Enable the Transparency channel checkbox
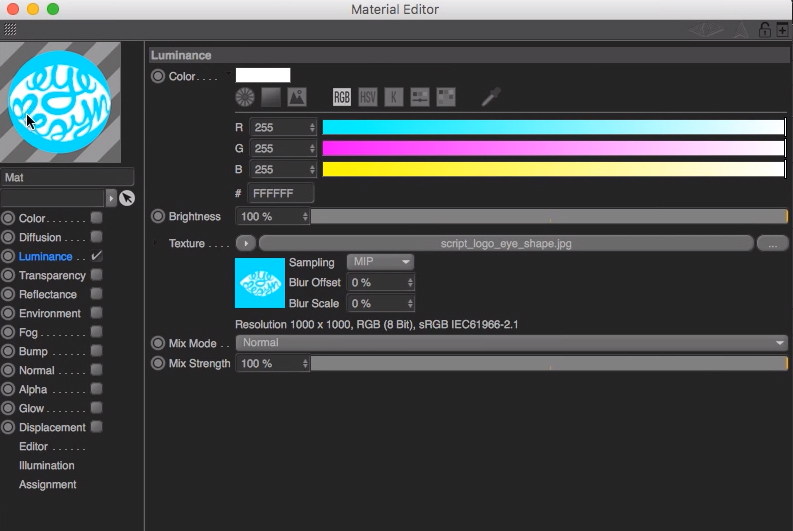Viewport: 793px width, 531px height. tap(97, 275)
